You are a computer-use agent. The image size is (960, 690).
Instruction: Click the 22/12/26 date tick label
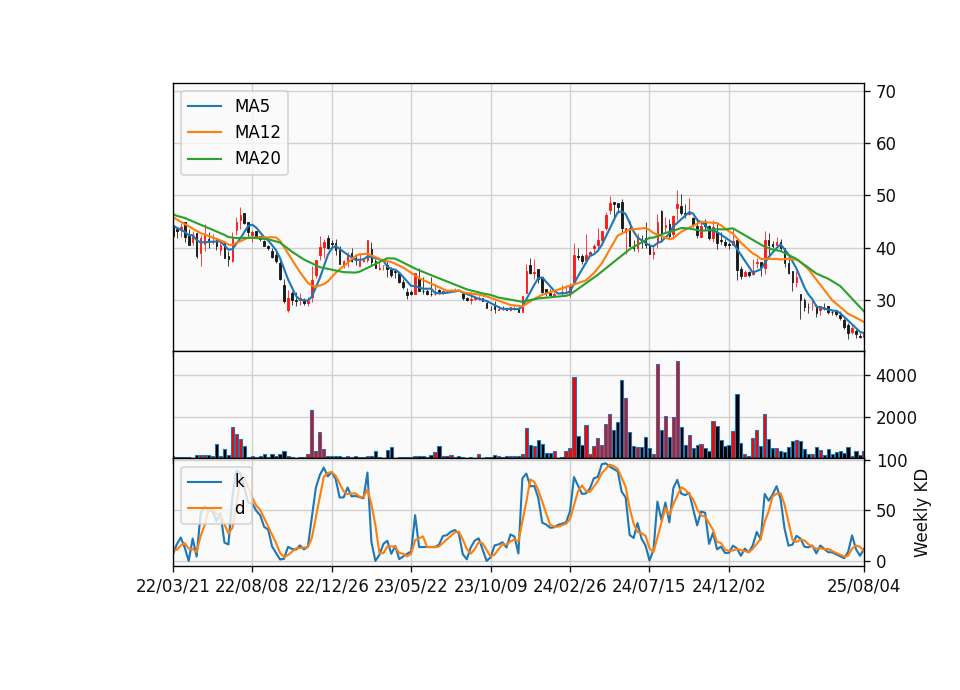coord(332,586)
